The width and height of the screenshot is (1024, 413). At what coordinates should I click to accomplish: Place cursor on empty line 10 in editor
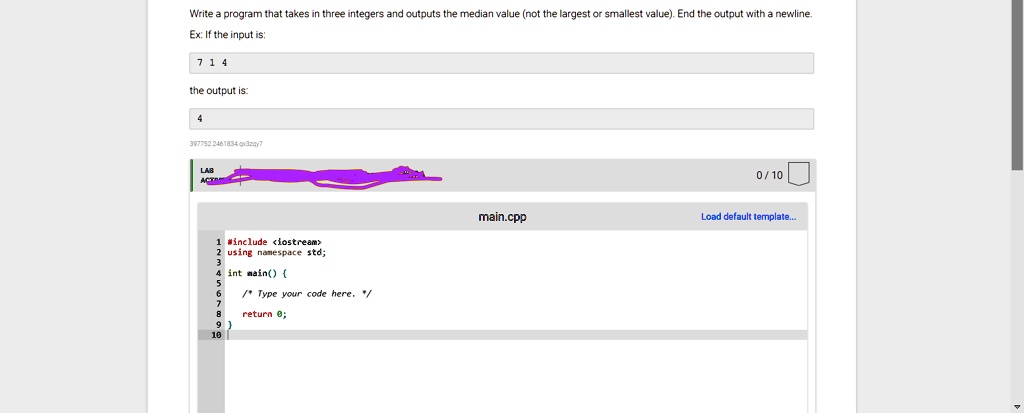[516, 335]
